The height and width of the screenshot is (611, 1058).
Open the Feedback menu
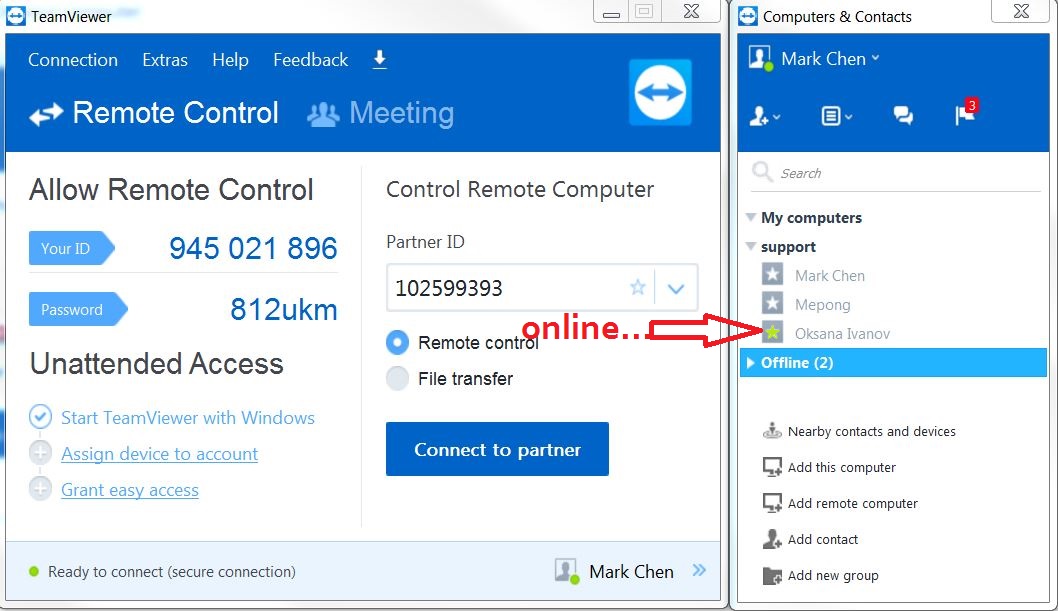click(x=310, y=60)
